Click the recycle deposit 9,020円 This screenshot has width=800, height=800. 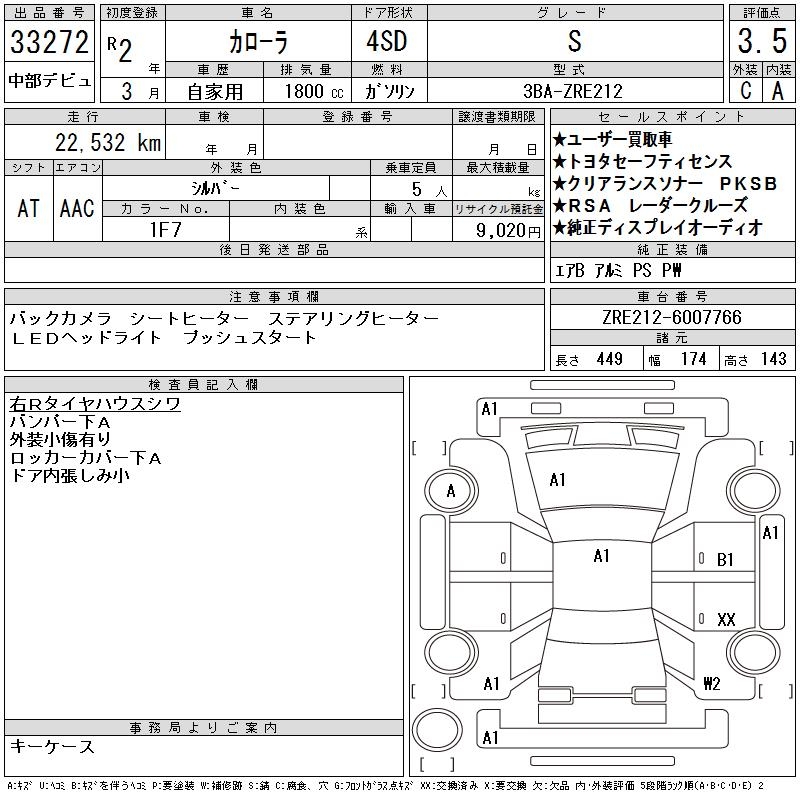click(508, 231)
